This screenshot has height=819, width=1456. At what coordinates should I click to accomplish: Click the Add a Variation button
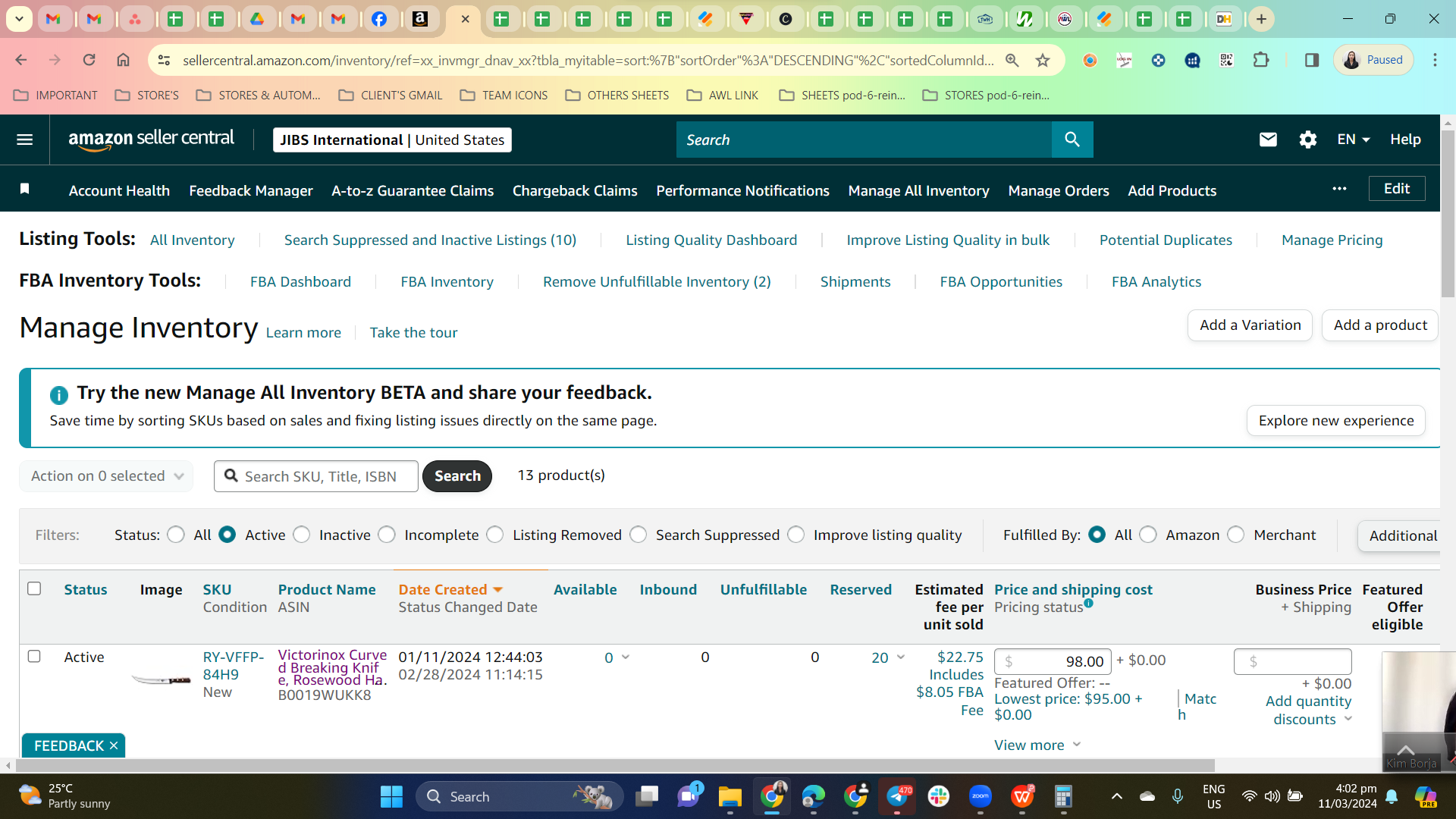pos(1250,325)
